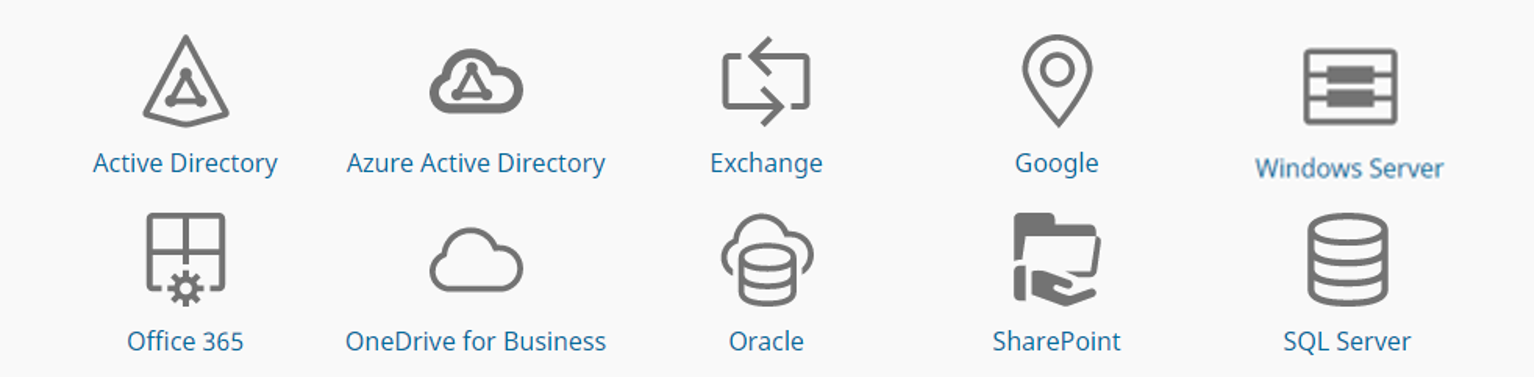Viewport: 1534px width, 377px height.
Task: Select the Oracle cloud database icon
Action: tap(766, 259)
